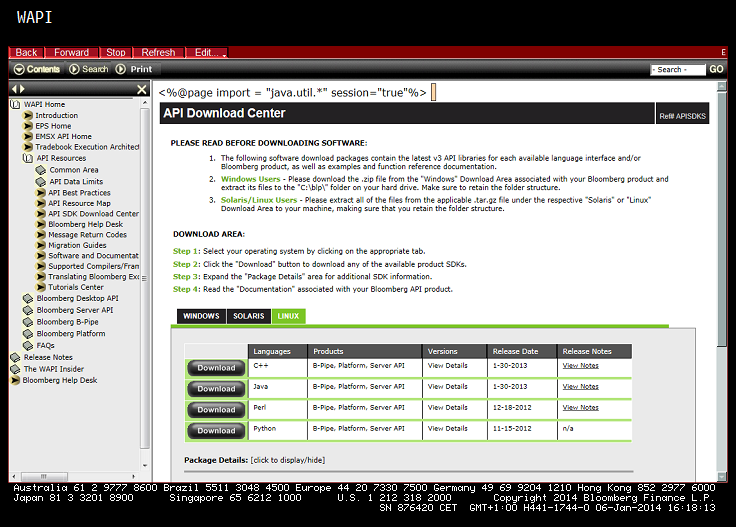Image resolution: width=736 pixels, height=527 pixels.
Task: Click View Details for Python row
Action: pos(447,428)
